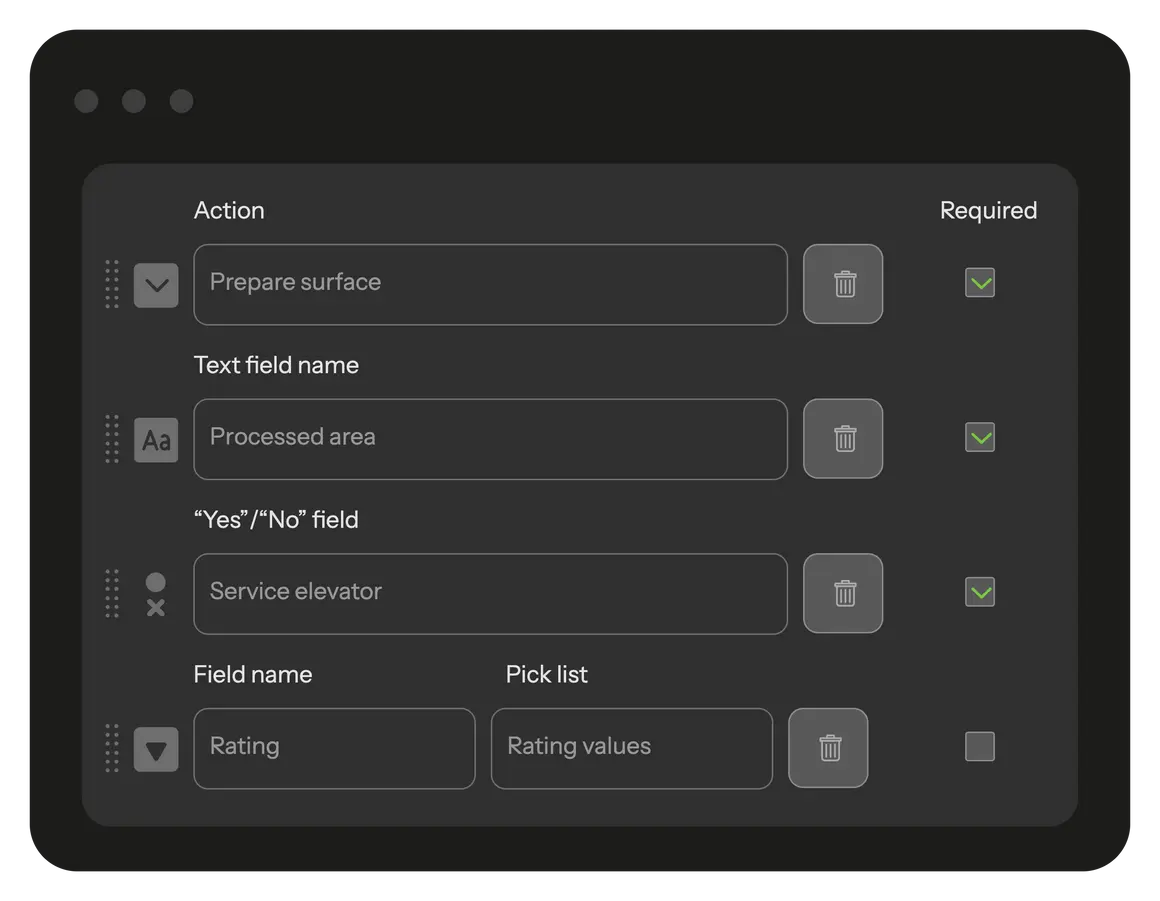
Task: Uncheck Required for Prepare surface
Action: [980, 283]
